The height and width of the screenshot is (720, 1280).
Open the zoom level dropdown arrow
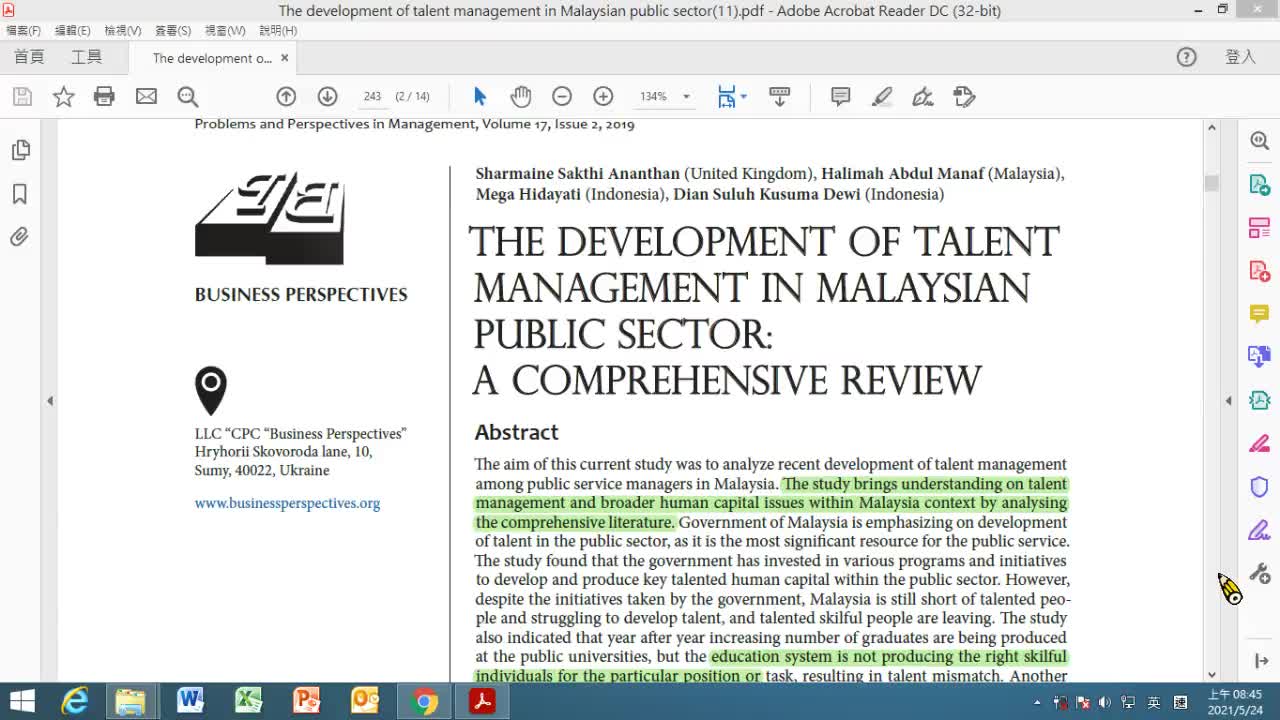pos(686,97)
